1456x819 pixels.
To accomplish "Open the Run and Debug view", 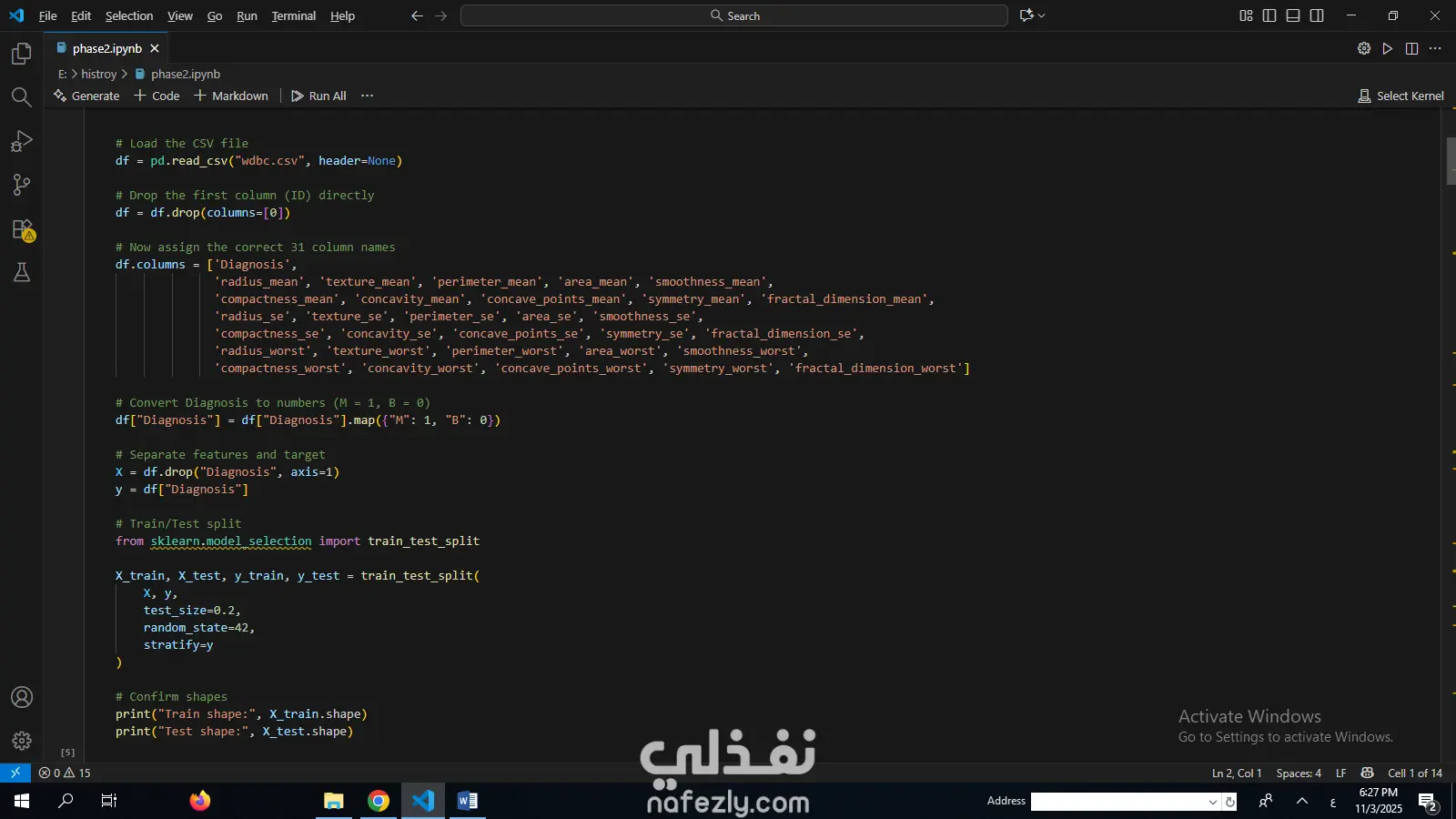I will tap(22, 141).
